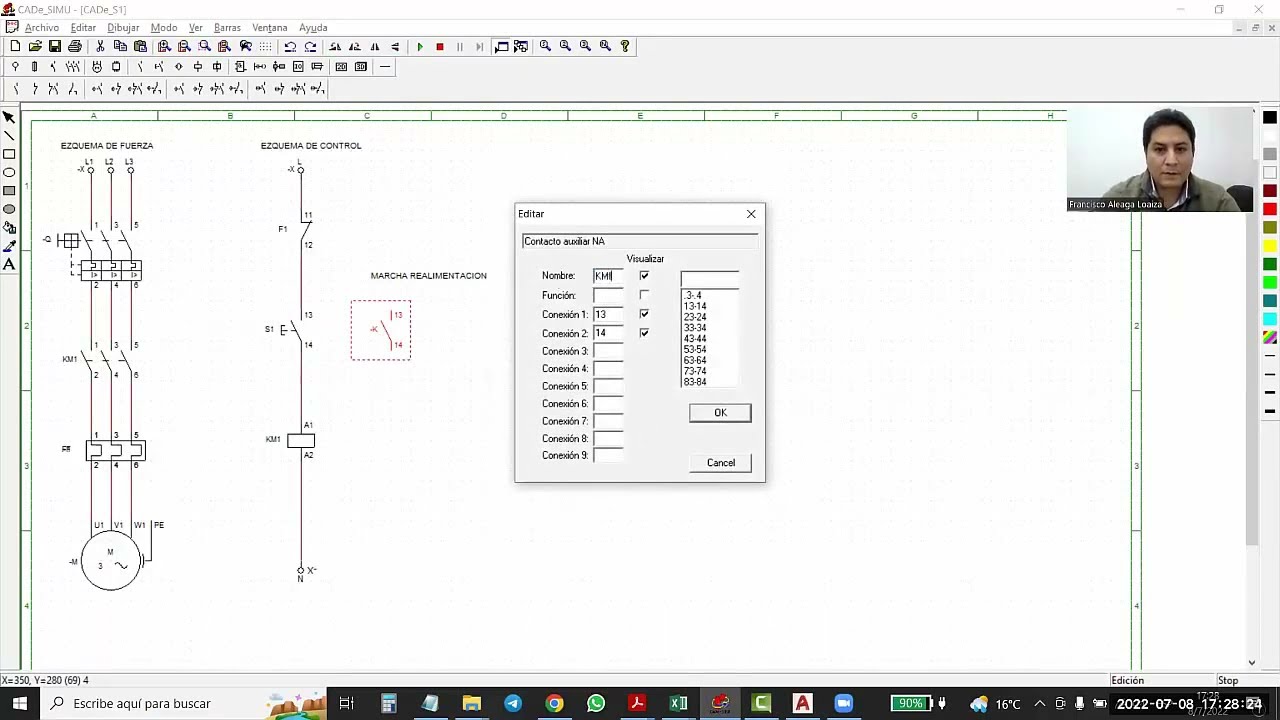Open Chrome from the taskbar
The image size is (1280, 720).
pyautogui.click(x=554, y=703)
